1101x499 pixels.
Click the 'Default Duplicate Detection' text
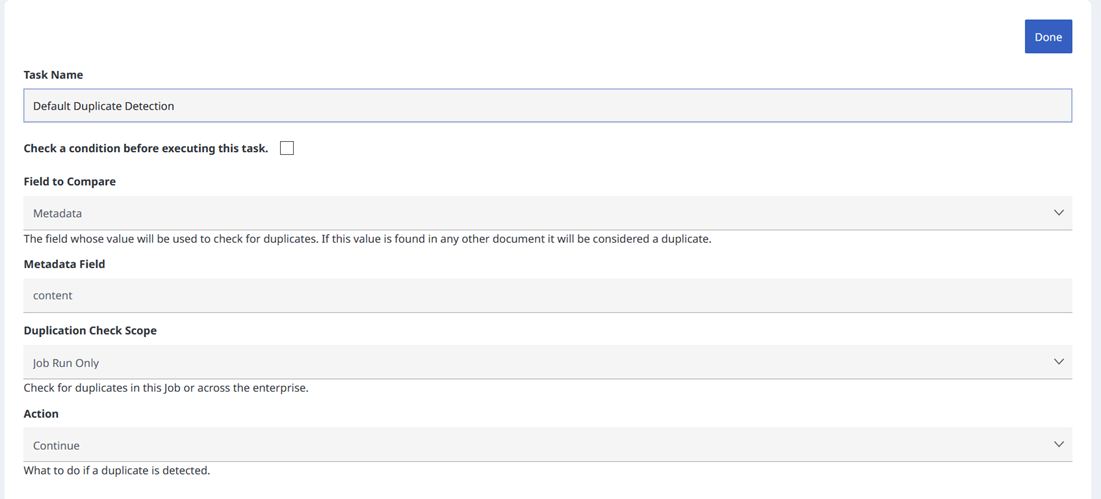pyautogui.click(x=104, y=106)
